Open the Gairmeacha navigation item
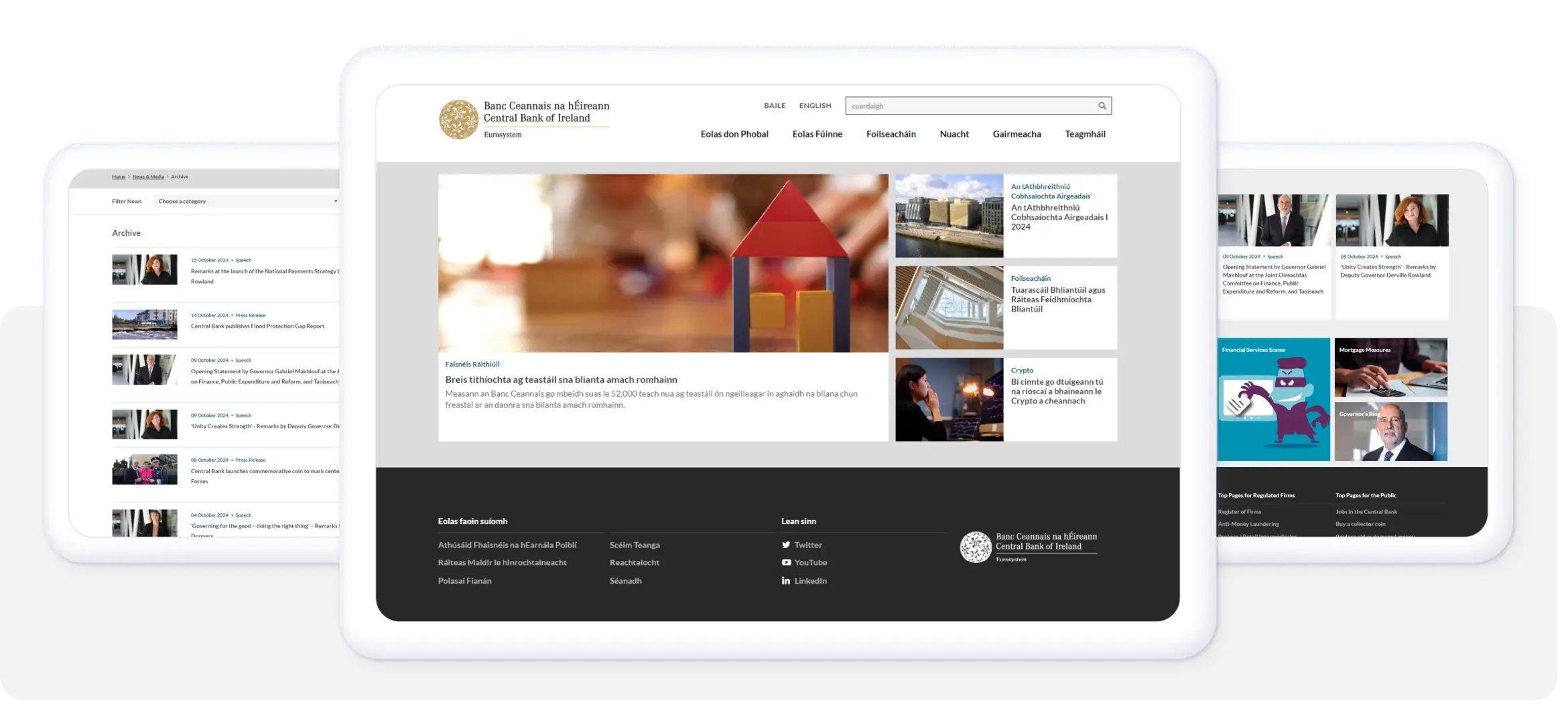The height and width of the screenshot is (707, 1568). coord(1017,134)
